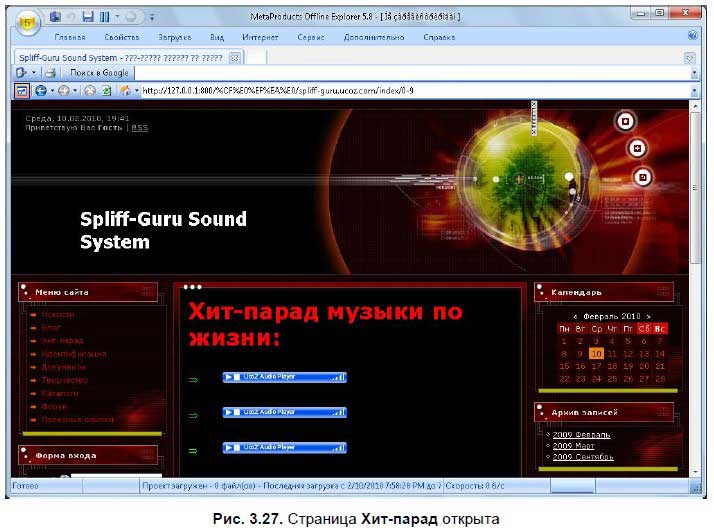Click the Поиск в Google button
Image resolution: width=714 pixels, height=532 pixels.
[100, 73]
